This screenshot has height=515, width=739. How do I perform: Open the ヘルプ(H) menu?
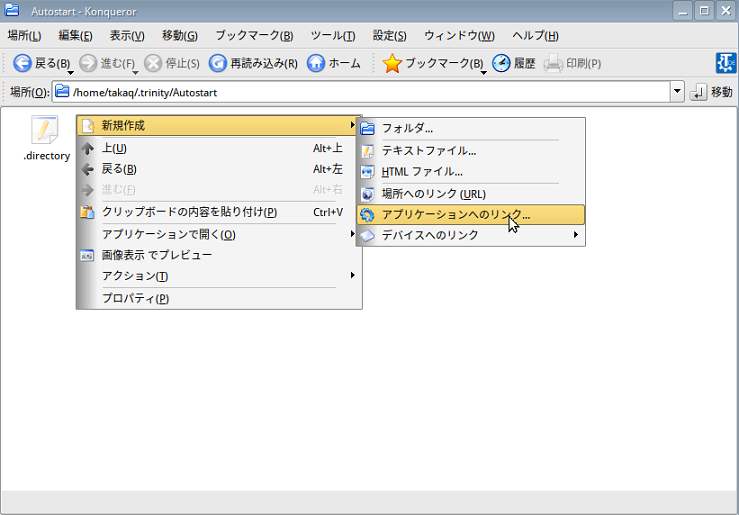click(535, 36)
